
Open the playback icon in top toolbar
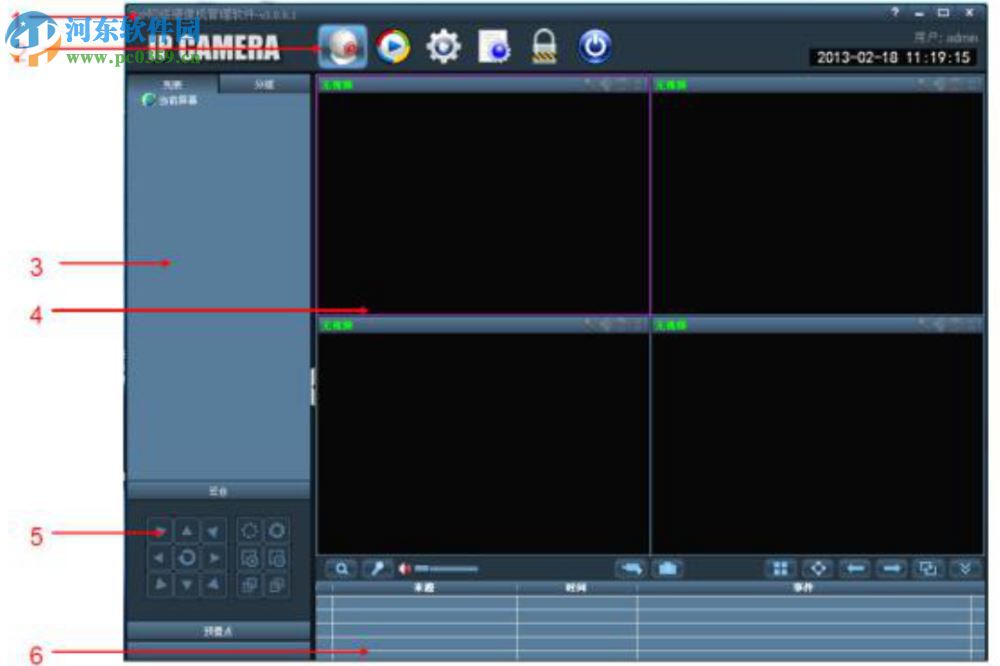pos(393,47)
